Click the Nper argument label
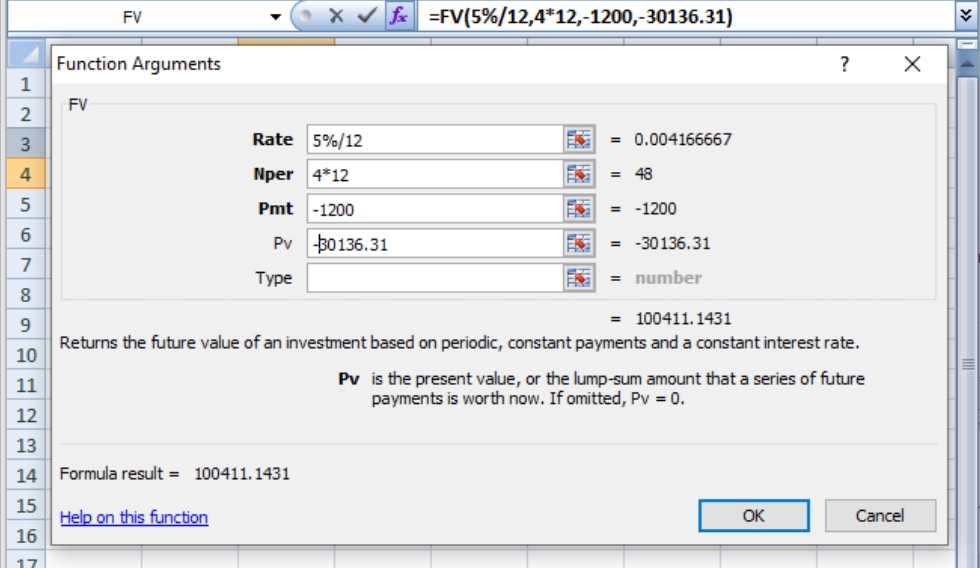The image size is (980, 568). [273, 174]
